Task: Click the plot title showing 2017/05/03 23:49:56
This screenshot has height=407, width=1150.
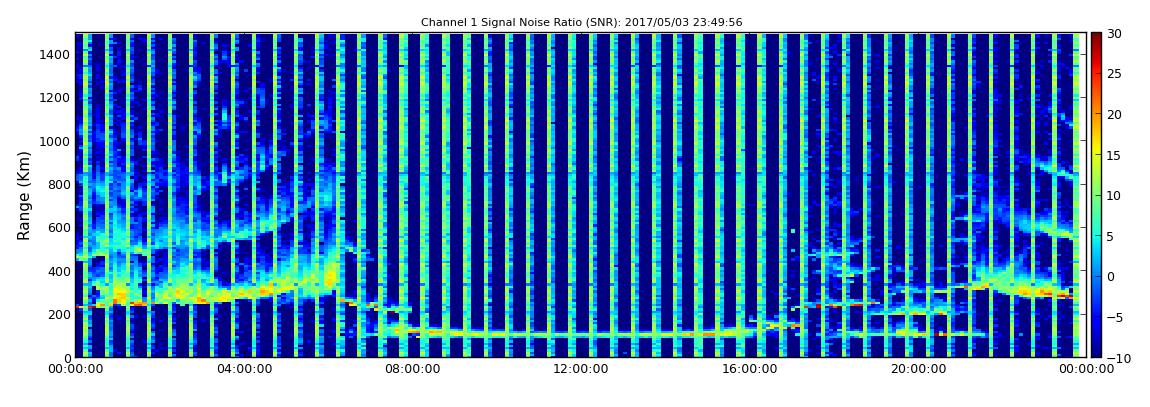Action: point(582,22)
